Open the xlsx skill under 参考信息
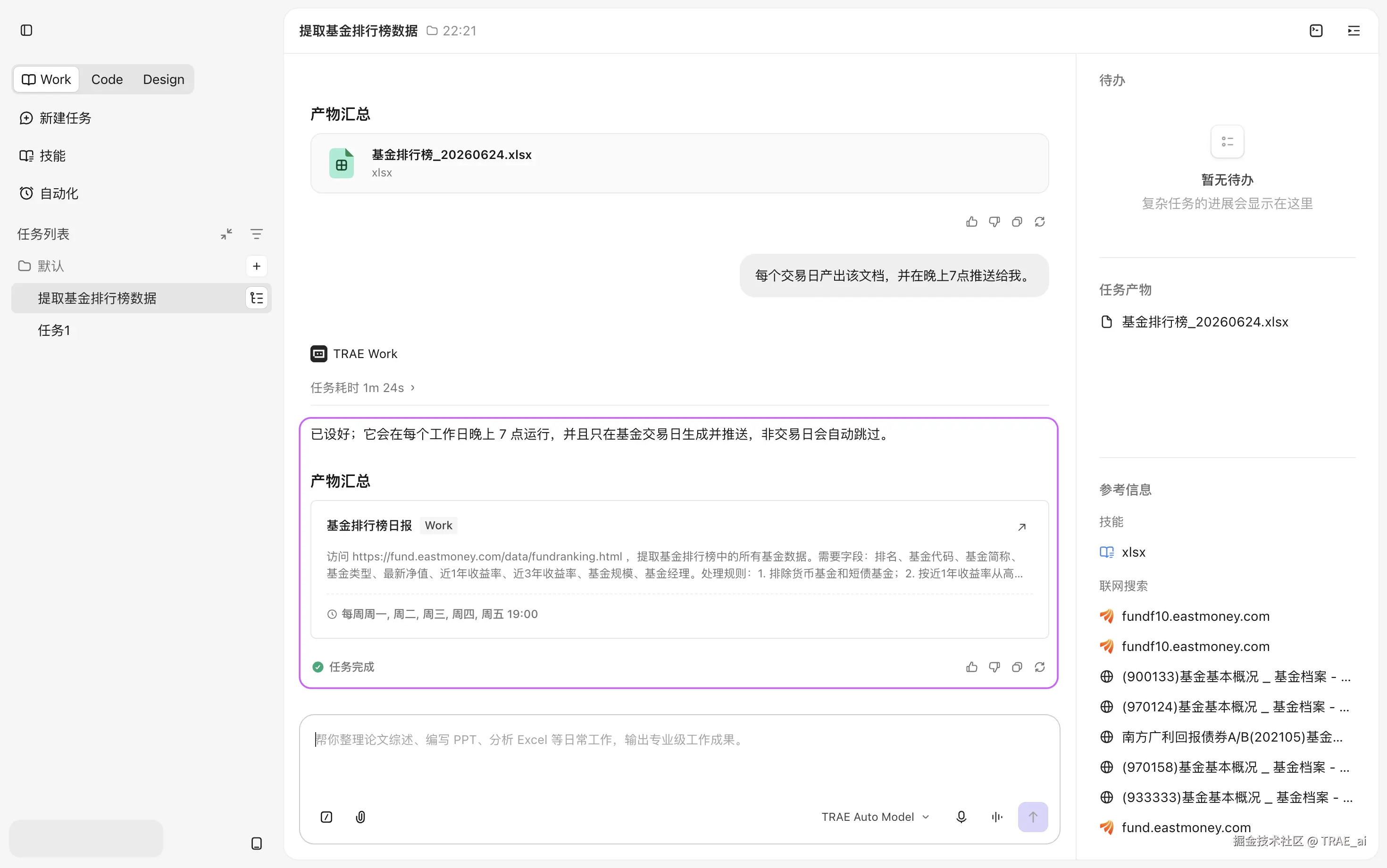 pyautogui.click(x=1122, y=551)
